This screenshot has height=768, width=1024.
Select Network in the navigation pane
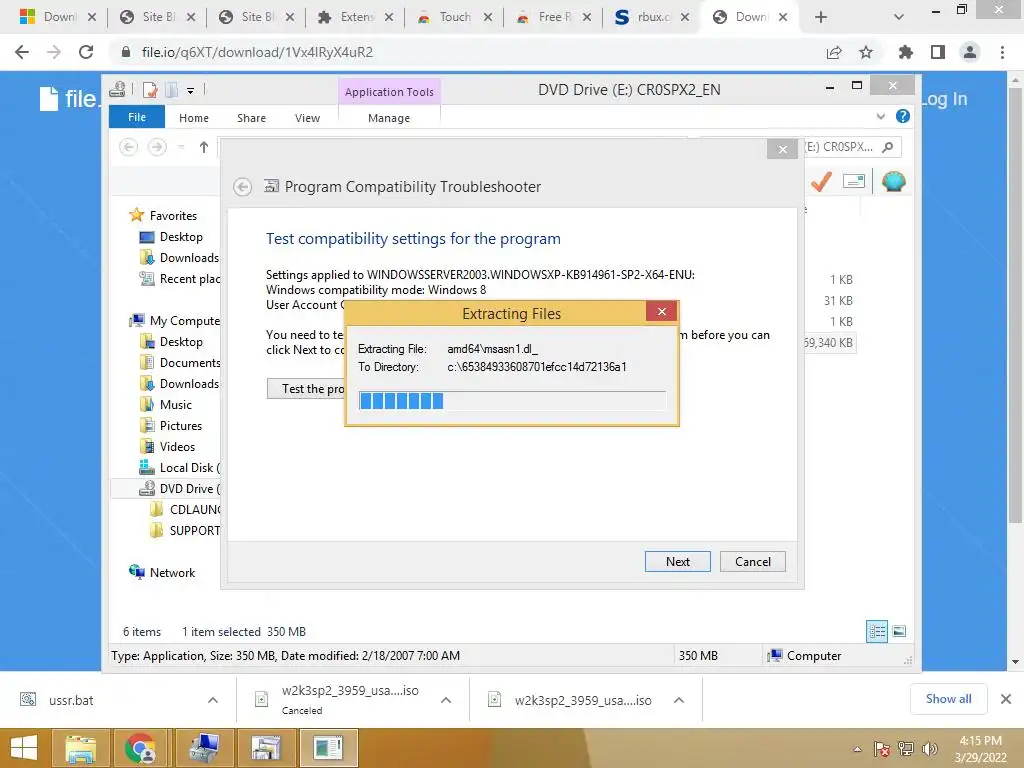(x=172, y=573)
